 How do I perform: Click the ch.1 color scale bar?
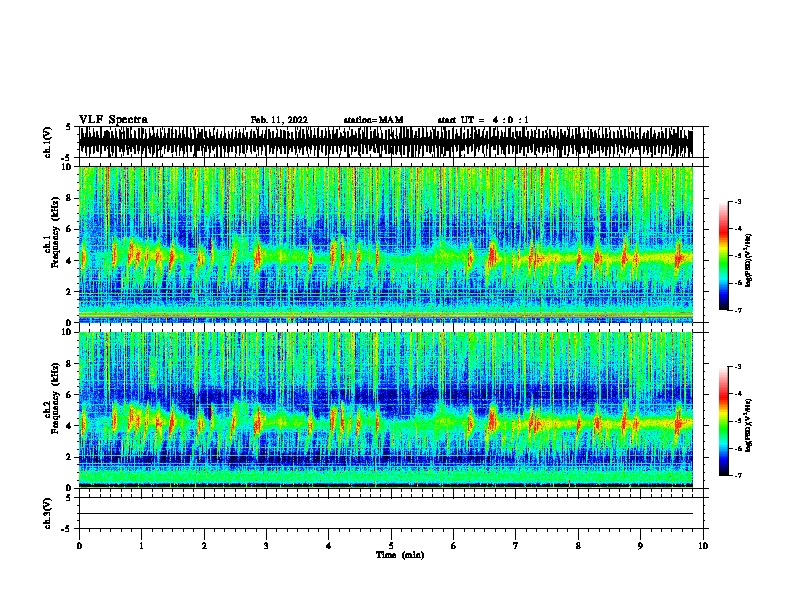[x=724, y=256]
